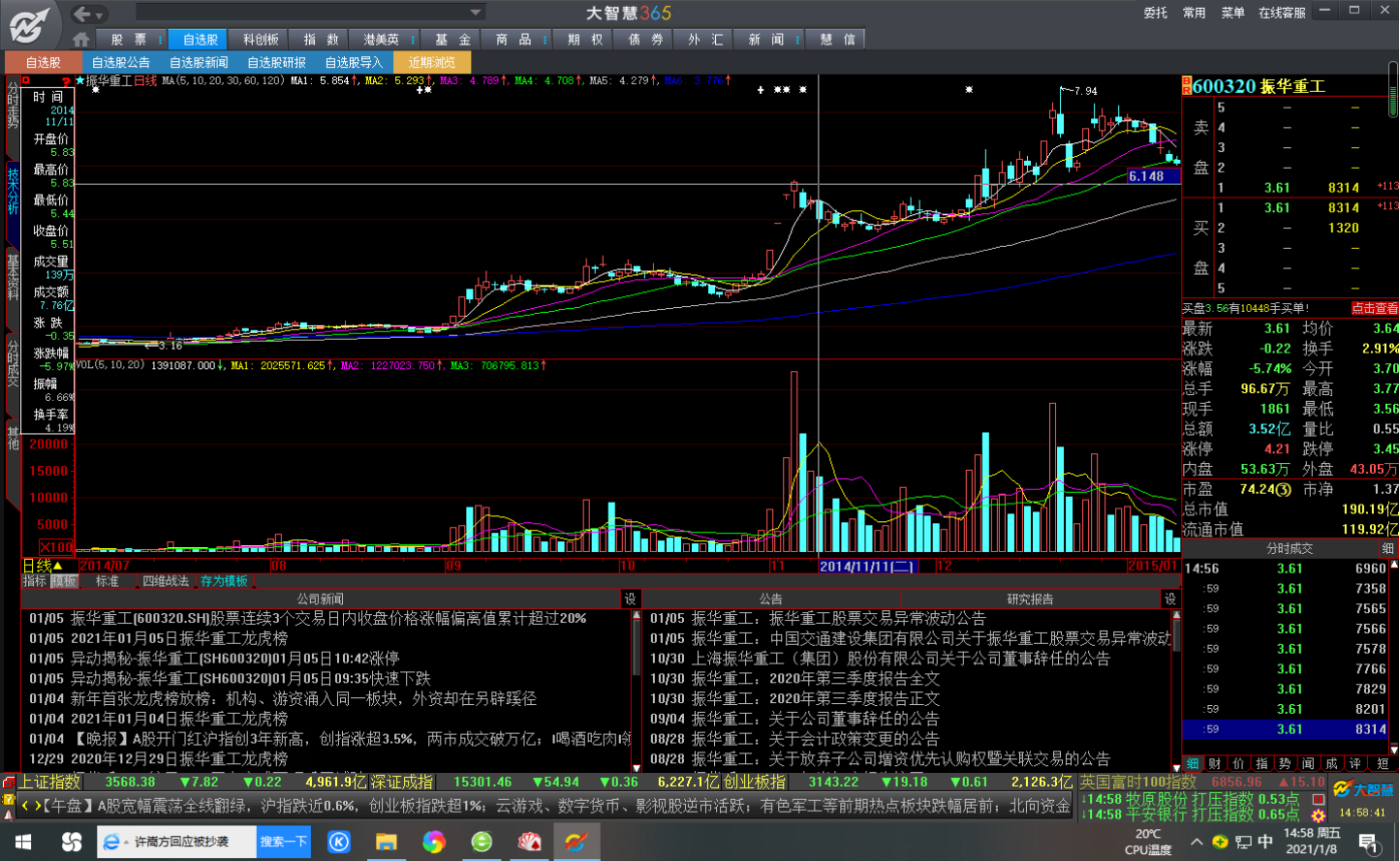The width and height of the screenshot is (1400, 861).
Task: Select the 模板 toggle below the chart
Action: pyautogui.click(x=64, y=581)
